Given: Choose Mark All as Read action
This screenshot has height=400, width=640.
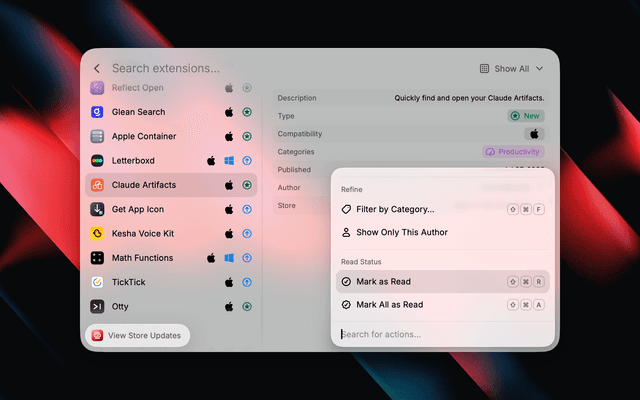Looking at the screenshot, I should 442,304.
